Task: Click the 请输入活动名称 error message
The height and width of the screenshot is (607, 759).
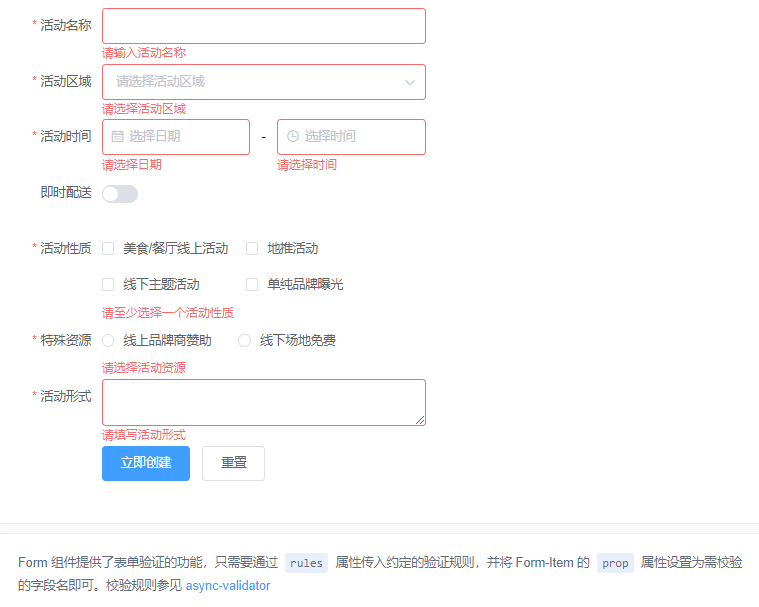Action: pos(144,53)
